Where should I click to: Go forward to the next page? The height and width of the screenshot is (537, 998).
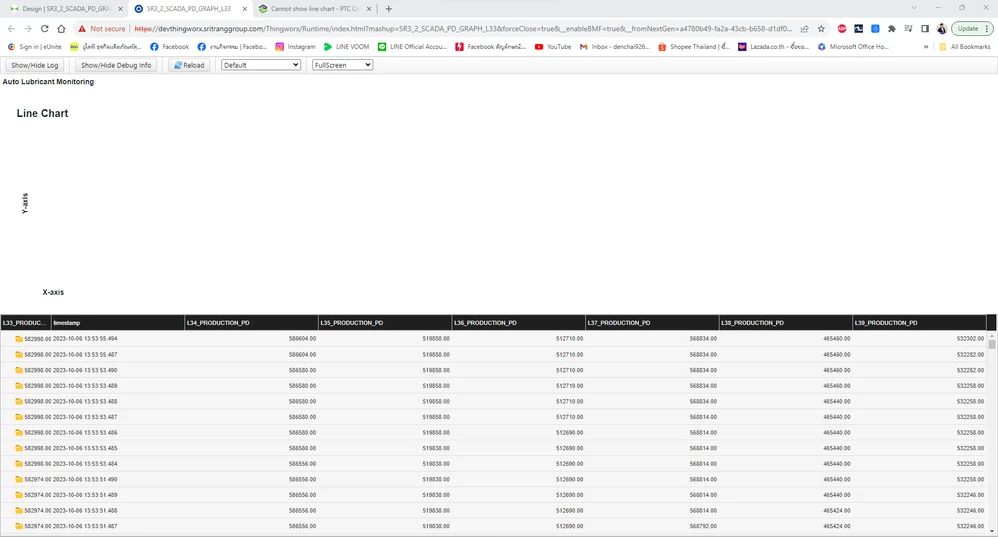[28, 29]
